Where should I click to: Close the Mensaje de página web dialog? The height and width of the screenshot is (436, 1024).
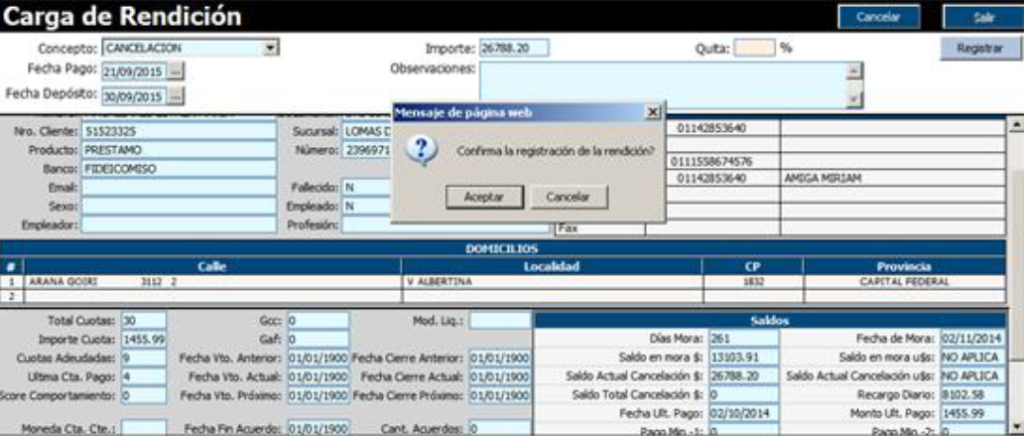(x=652, y=112)
